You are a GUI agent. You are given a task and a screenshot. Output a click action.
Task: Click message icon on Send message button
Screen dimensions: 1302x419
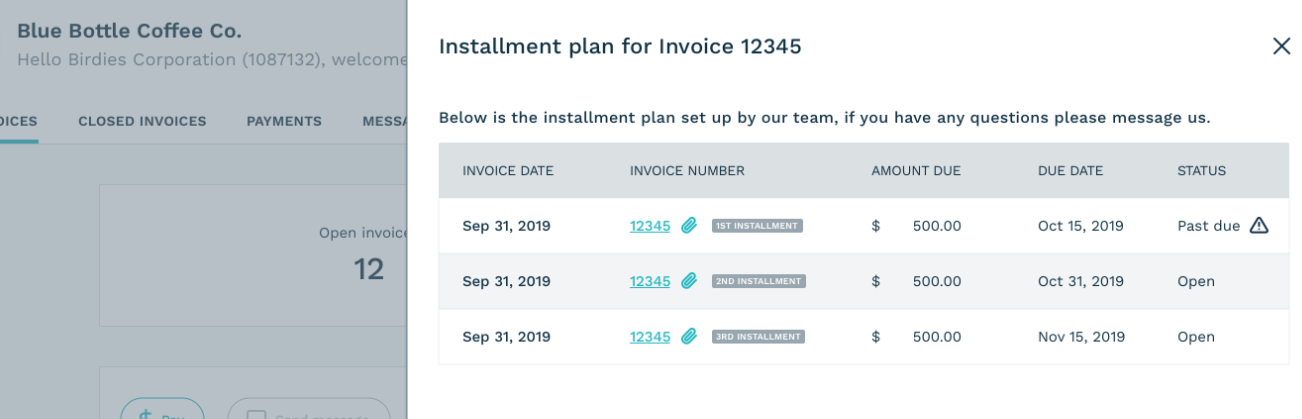click(255, 414)
